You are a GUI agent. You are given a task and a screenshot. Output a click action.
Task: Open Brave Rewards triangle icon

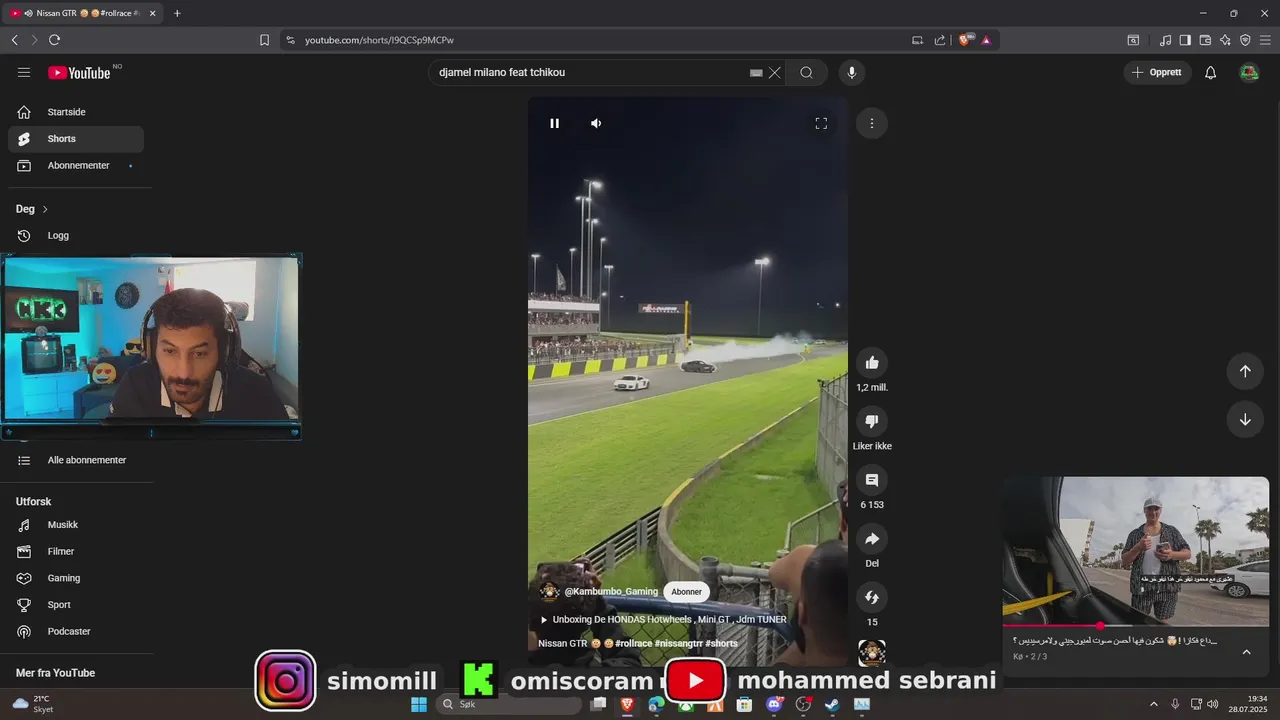986,40
